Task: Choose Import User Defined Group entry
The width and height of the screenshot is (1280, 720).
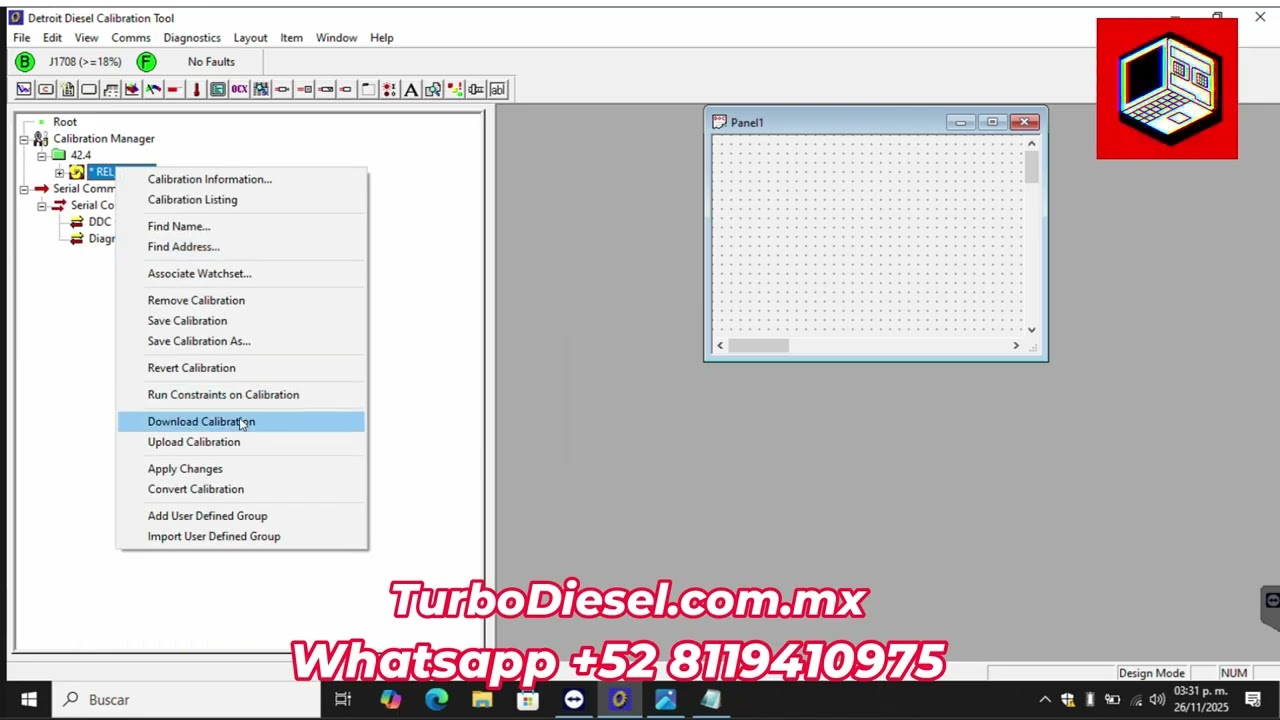Action: point(241,536)
